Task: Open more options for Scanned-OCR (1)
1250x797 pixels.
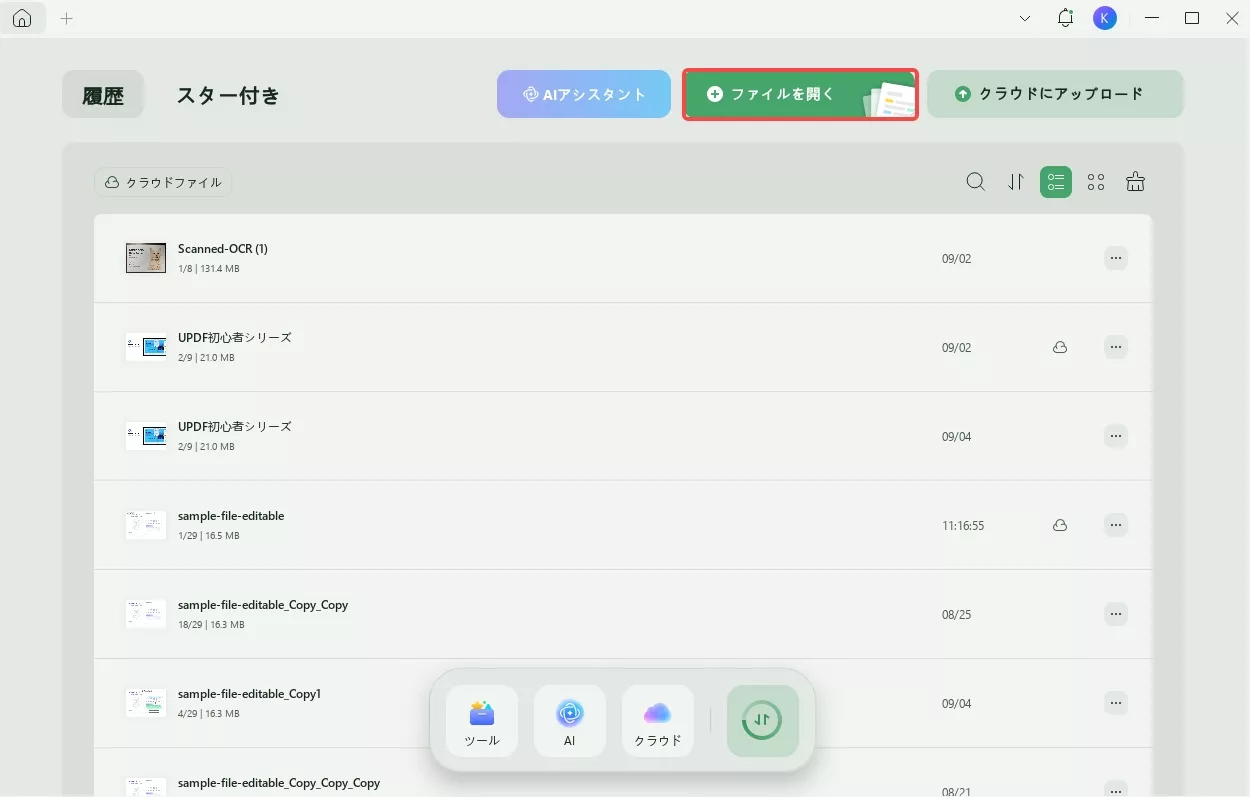Action: point(1116,258)
